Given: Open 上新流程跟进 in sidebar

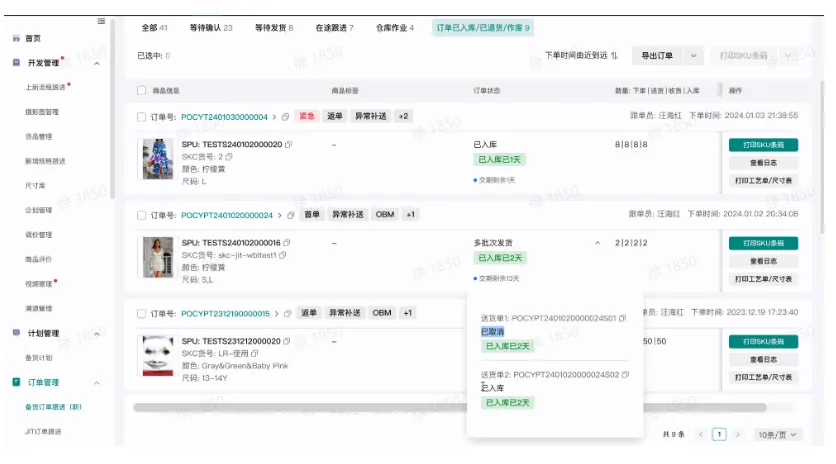Looking at the screenshot, I should pyautogui.click(x=45, y=87).
